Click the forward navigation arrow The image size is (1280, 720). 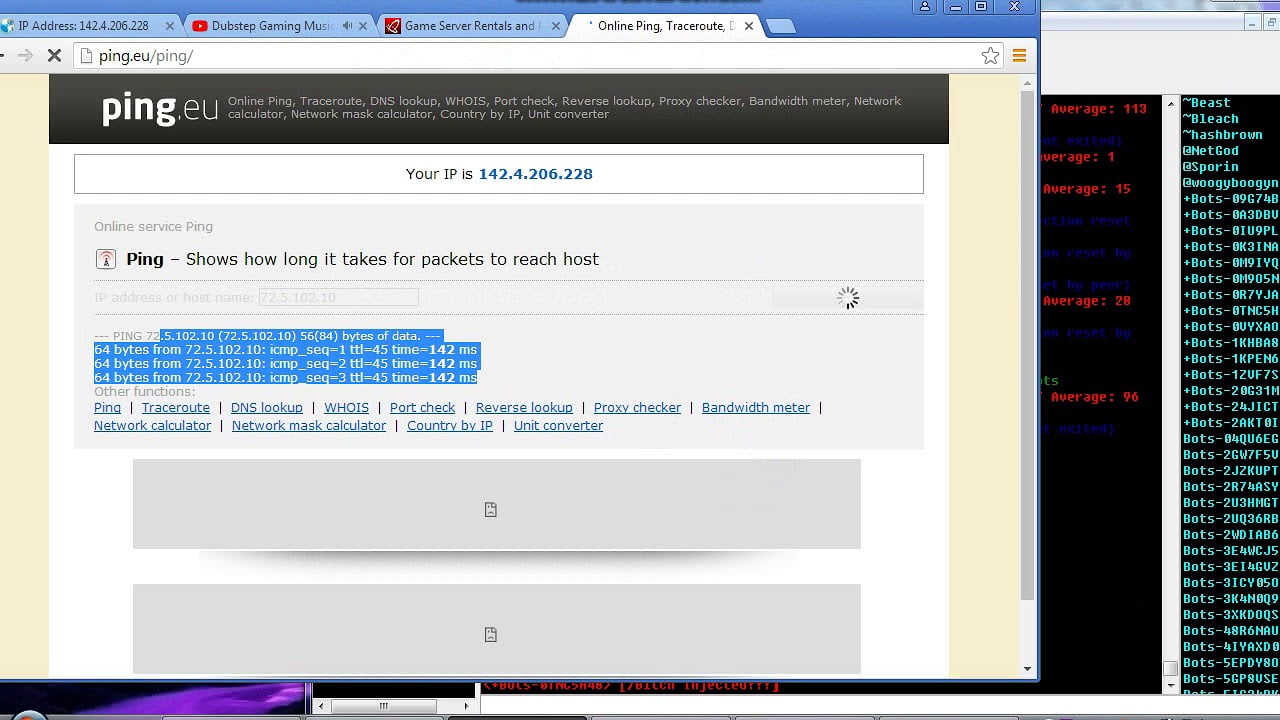click(x=25, y=56)
